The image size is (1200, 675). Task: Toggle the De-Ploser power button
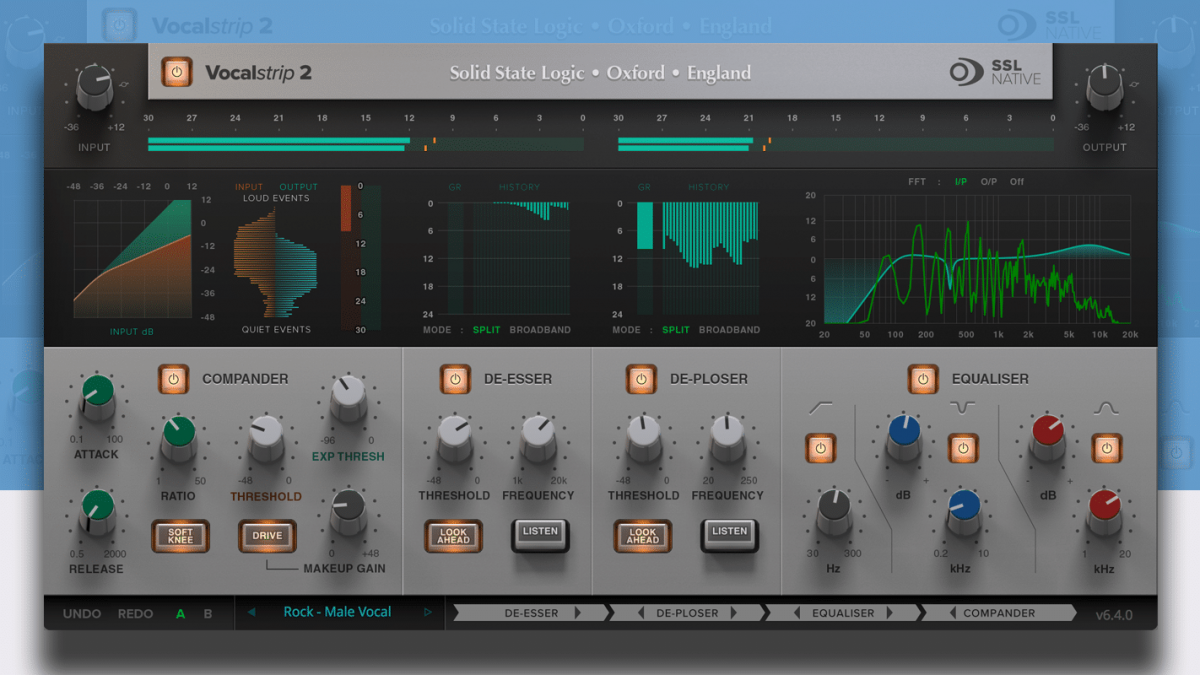click(641, 379)
